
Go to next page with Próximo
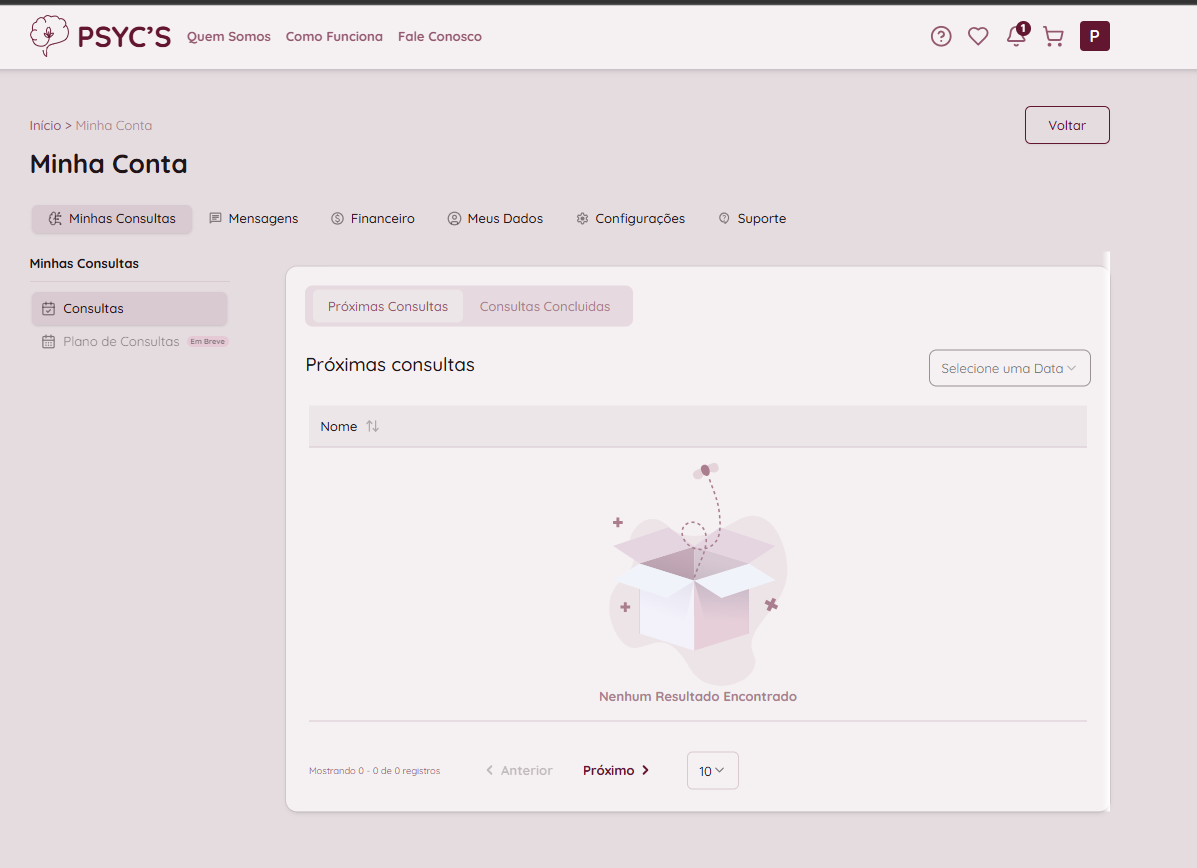click(x=616, y=770)
